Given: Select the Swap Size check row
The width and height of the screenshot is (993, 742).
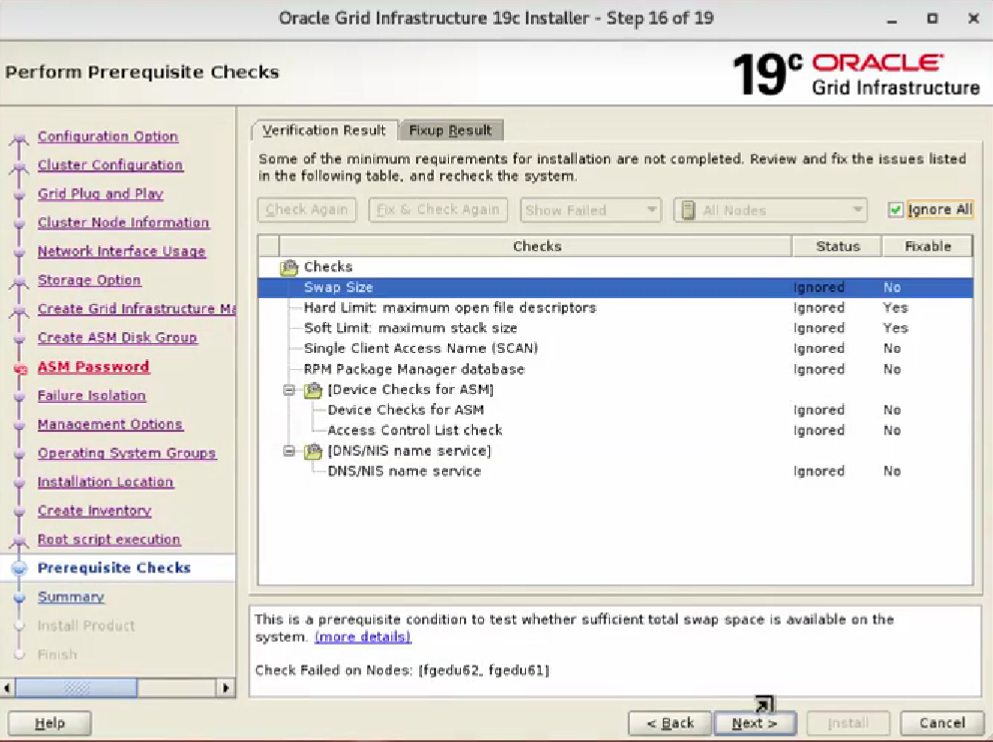Looking at the screenshot, I should [x=615, y=287].
